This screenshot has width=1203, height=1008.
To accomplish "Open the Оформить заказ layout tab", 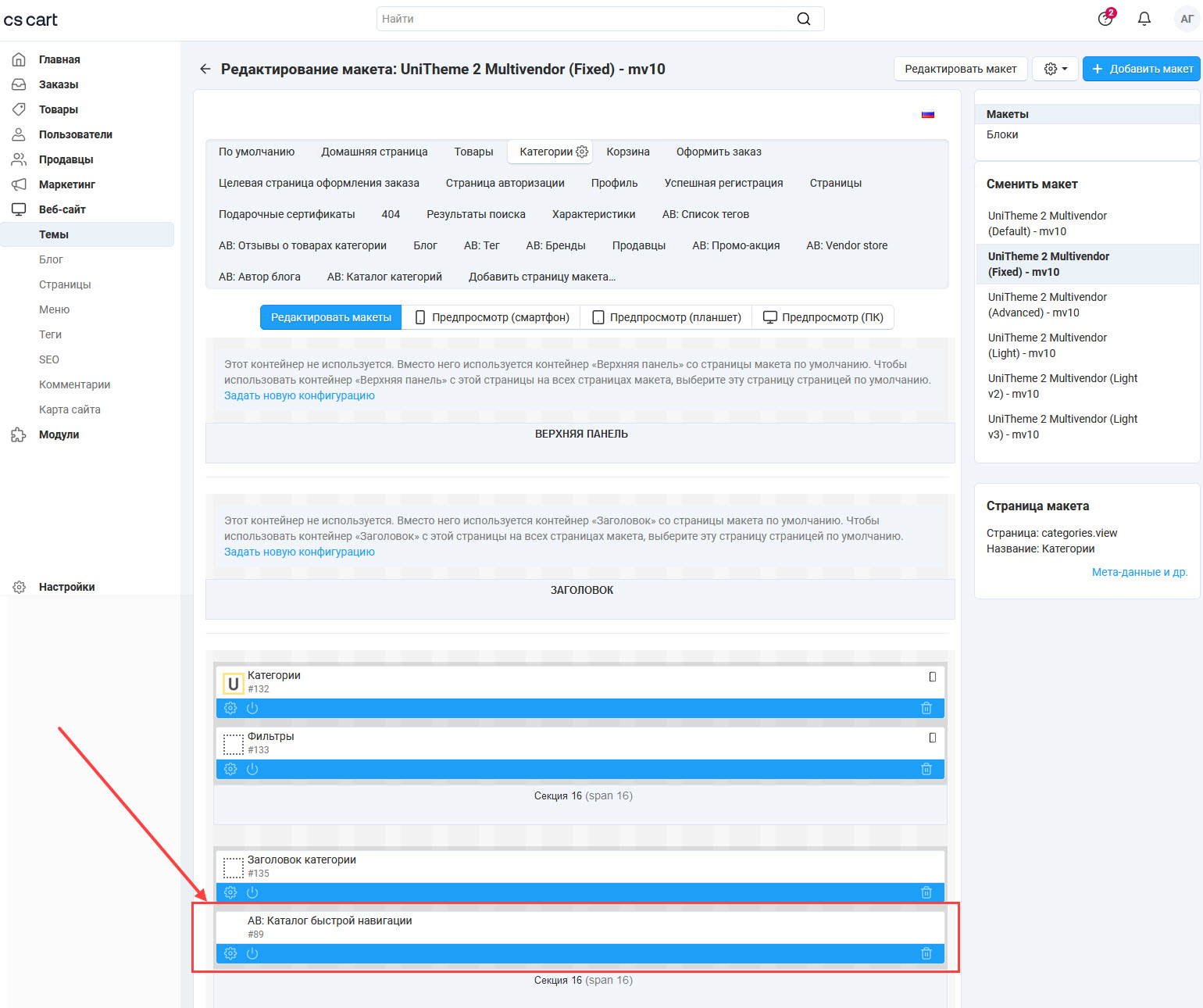I will click(x=719, y=152).
